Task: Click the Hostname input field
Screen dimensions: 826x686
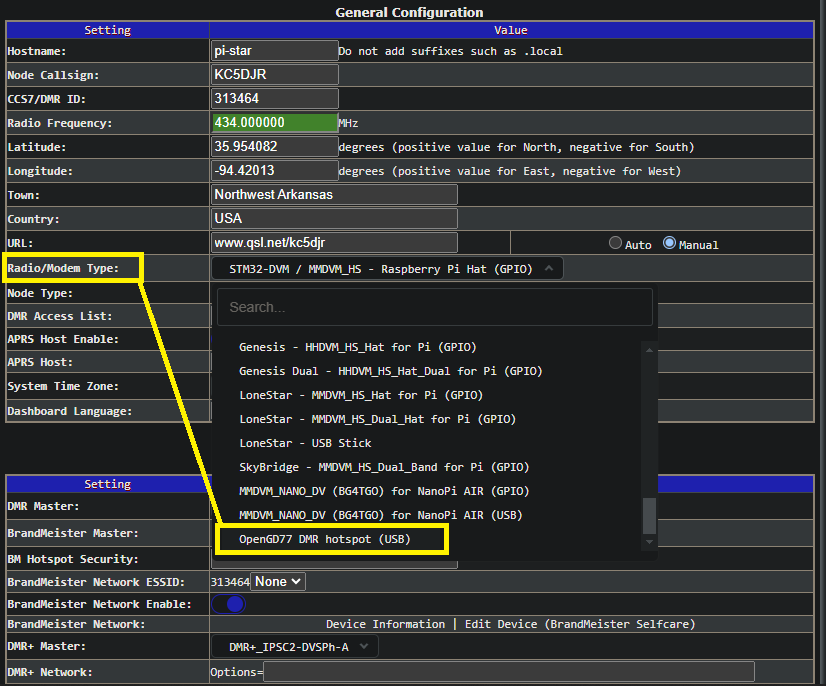Action: (274, 51)
